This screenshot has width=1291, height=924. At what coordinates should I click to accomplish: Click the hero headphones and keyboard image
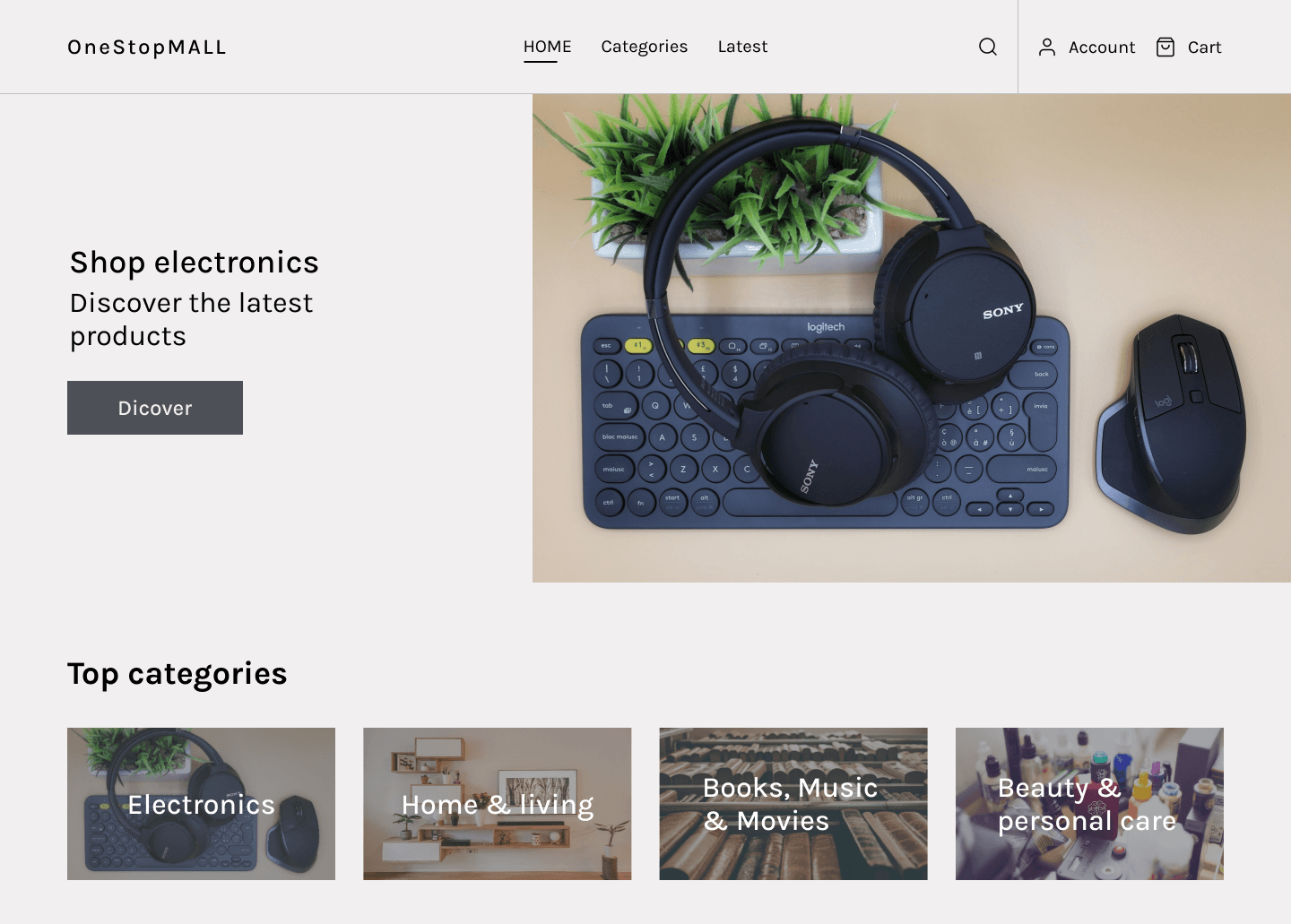click(x=912, y=339)
